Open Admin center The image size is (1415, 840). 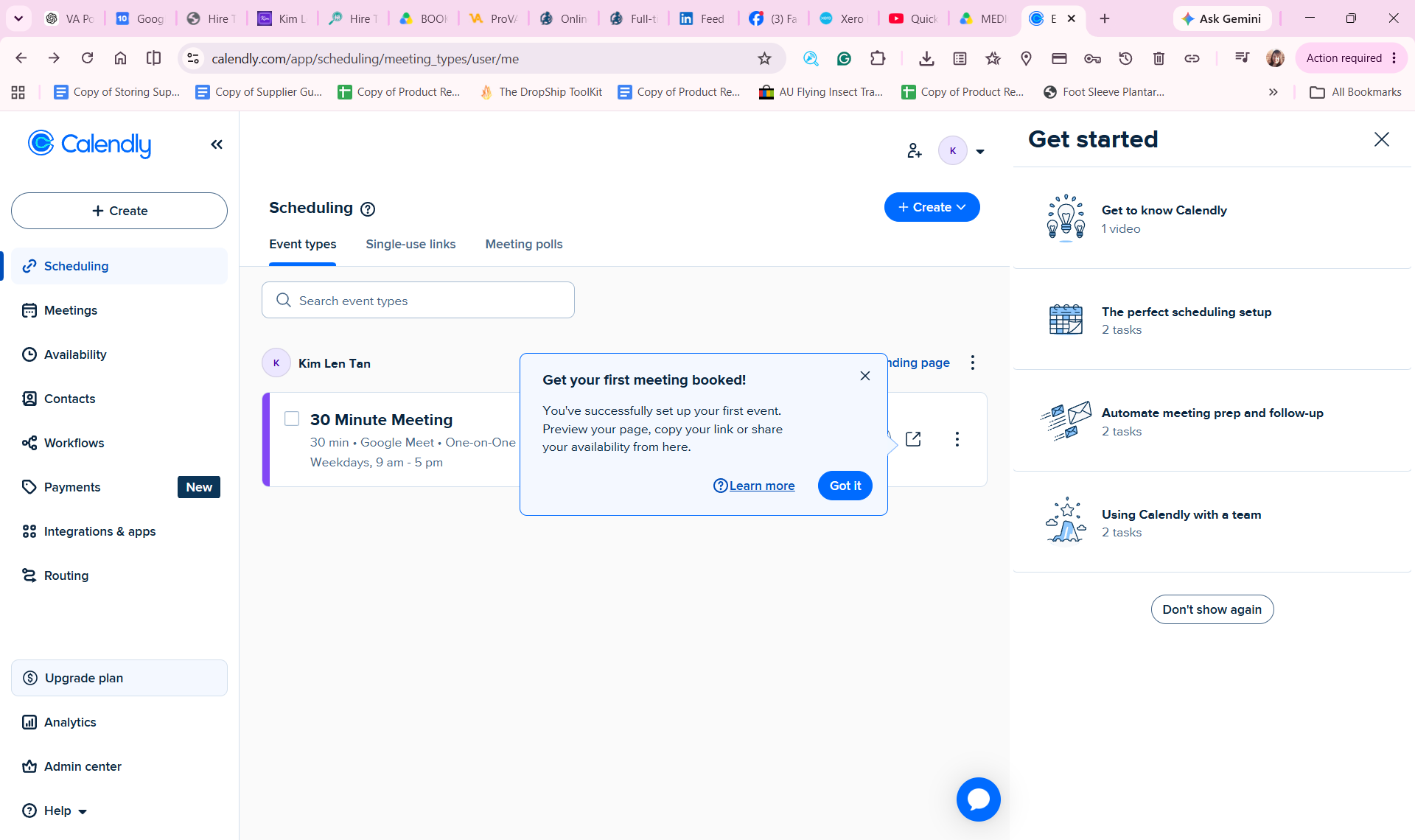click(119, 766)
